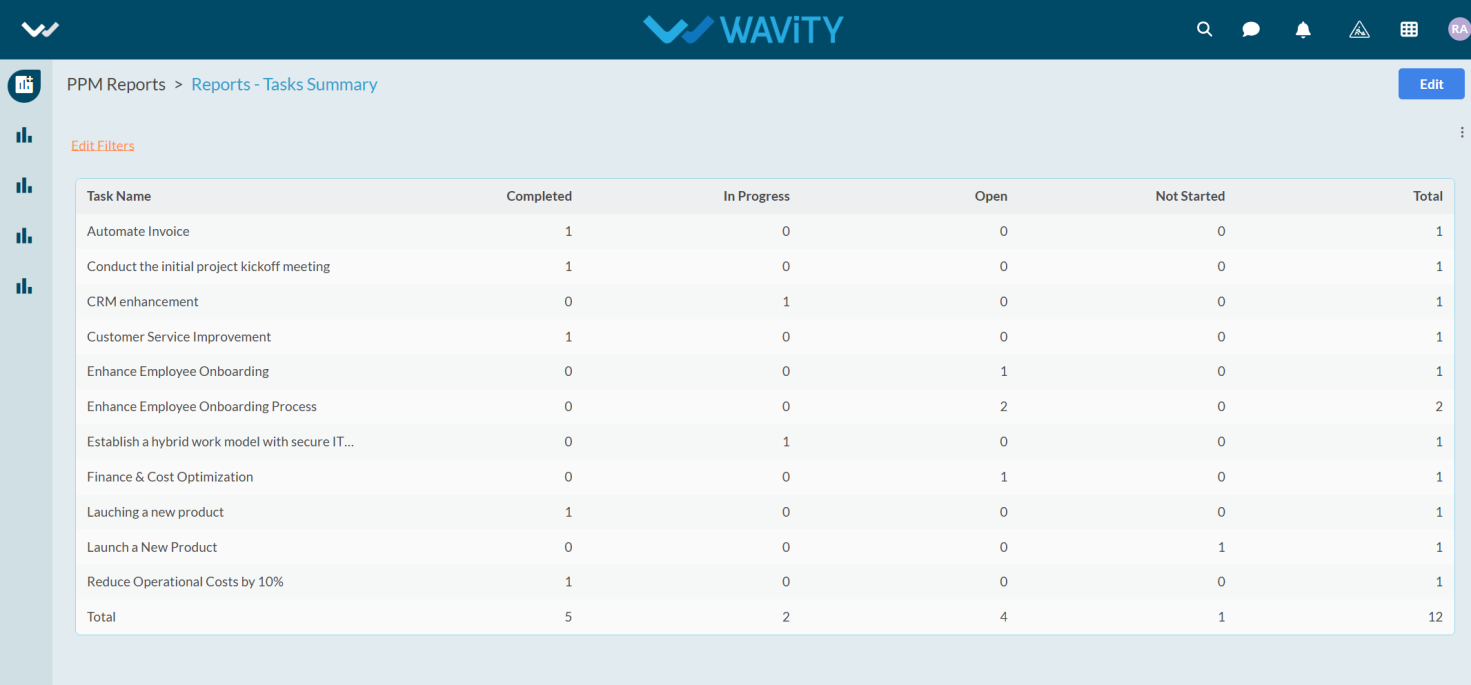Open the fourth bar chart sidebar icon
This screenshot has width=1471, height=685.
(24, 286)
